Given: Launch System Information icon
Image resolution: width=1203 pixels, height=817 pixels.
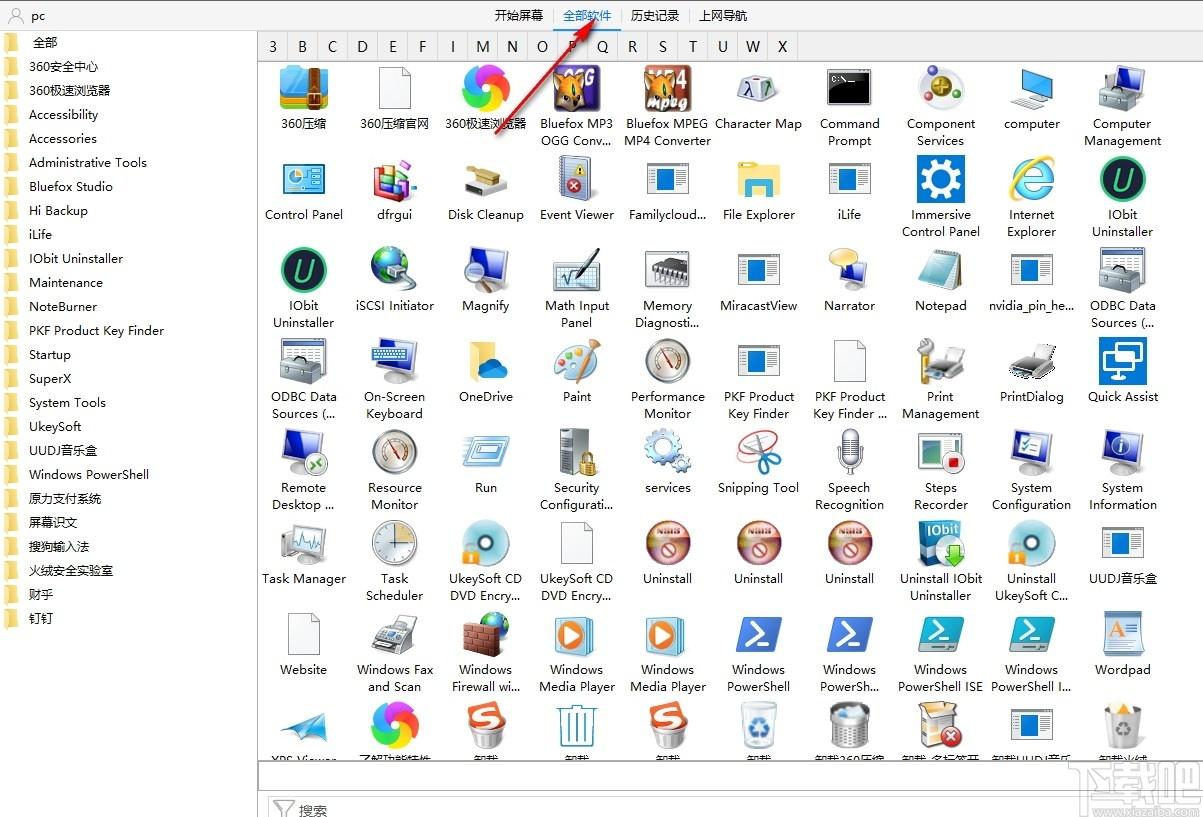Looking at the screenshot, I should (1122, 453).
